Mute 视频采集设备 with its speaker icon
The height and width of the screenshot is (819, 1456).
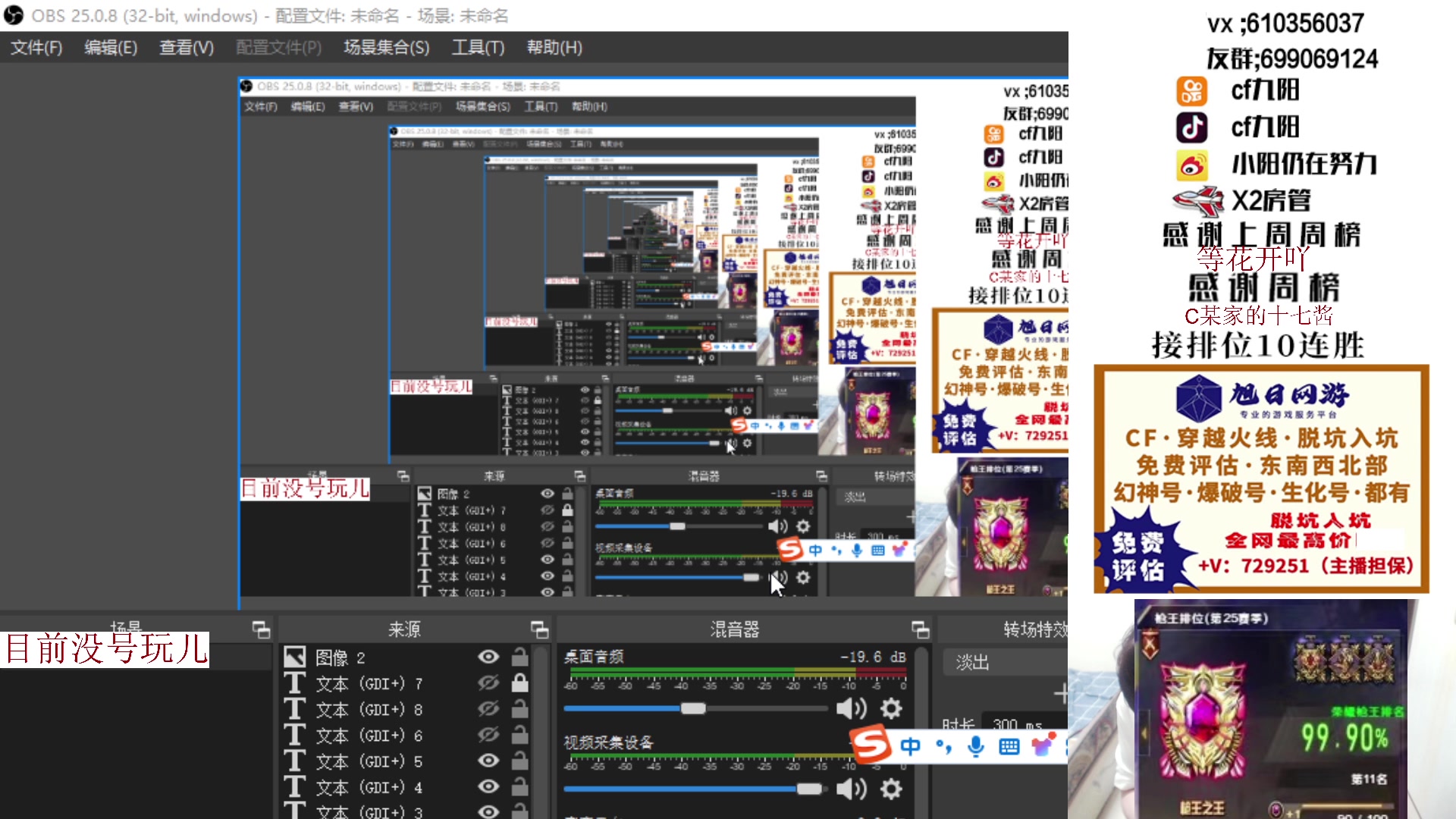coord(851,789)
